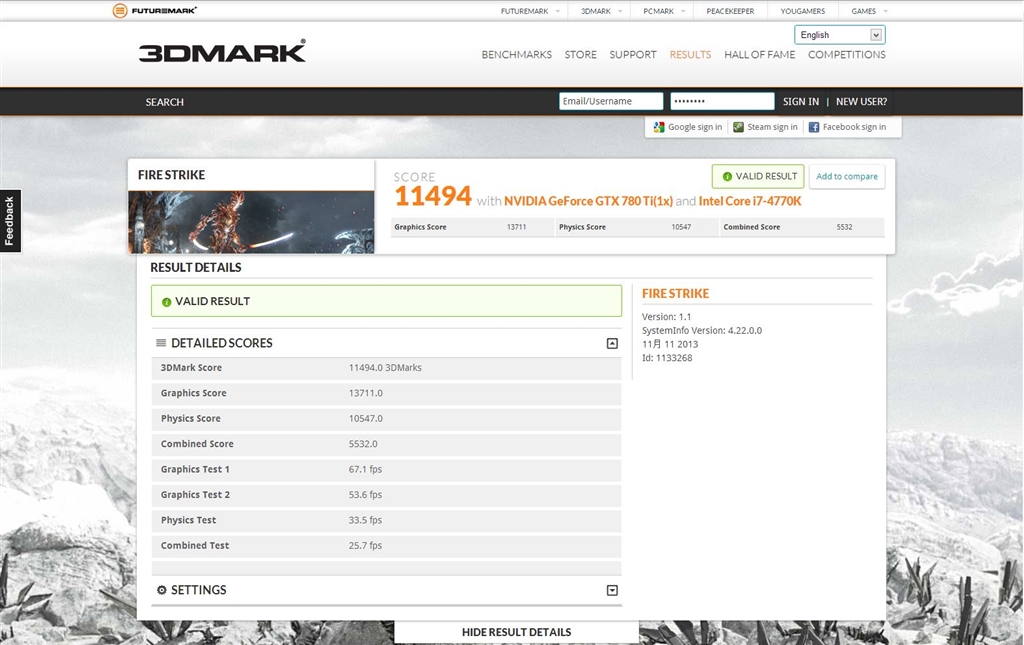Open the Feedback side tab

10,221
